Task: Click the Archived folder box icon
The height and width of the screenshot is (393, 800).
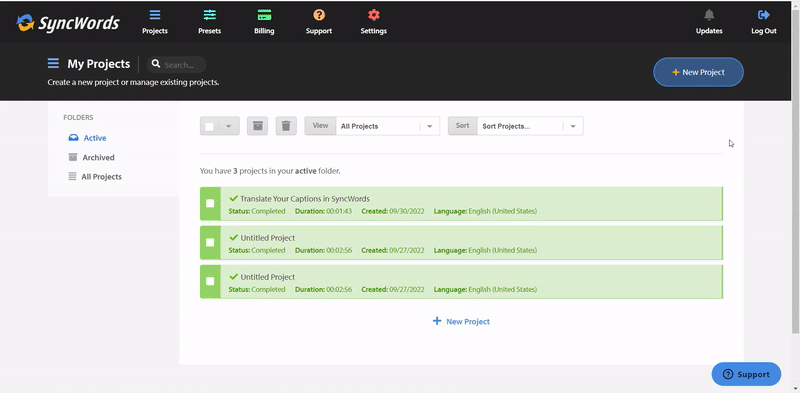Action: point(73,157)
